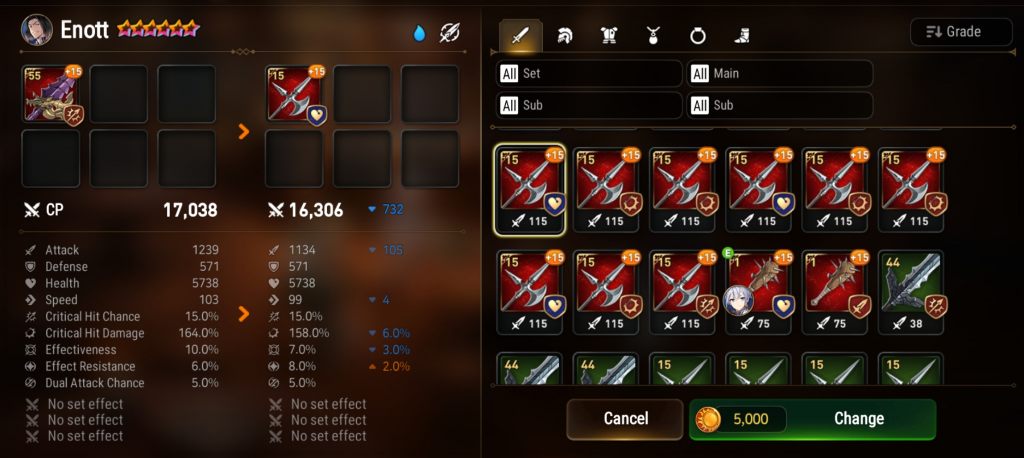Switch to the armor equipment tab
1024x458 pixels.
[609, 35]
